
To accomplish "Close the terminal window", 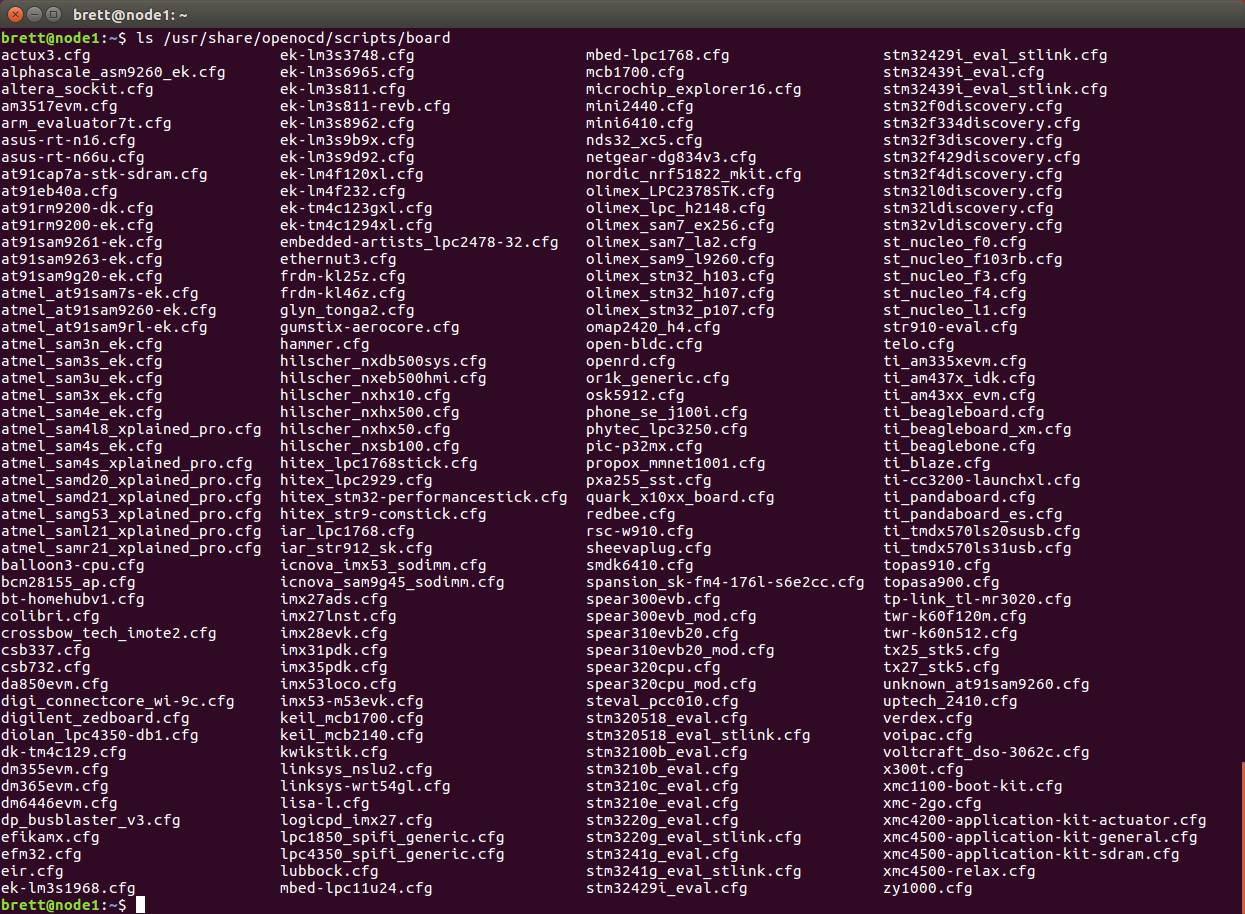I will pos(16,14).
